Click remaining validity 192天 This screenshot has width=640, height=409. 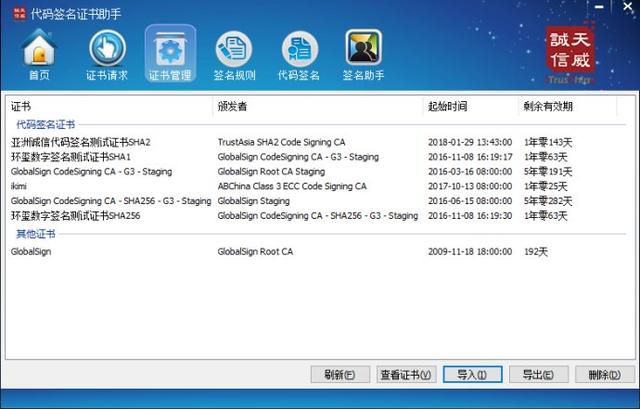[x=536, y=251]
